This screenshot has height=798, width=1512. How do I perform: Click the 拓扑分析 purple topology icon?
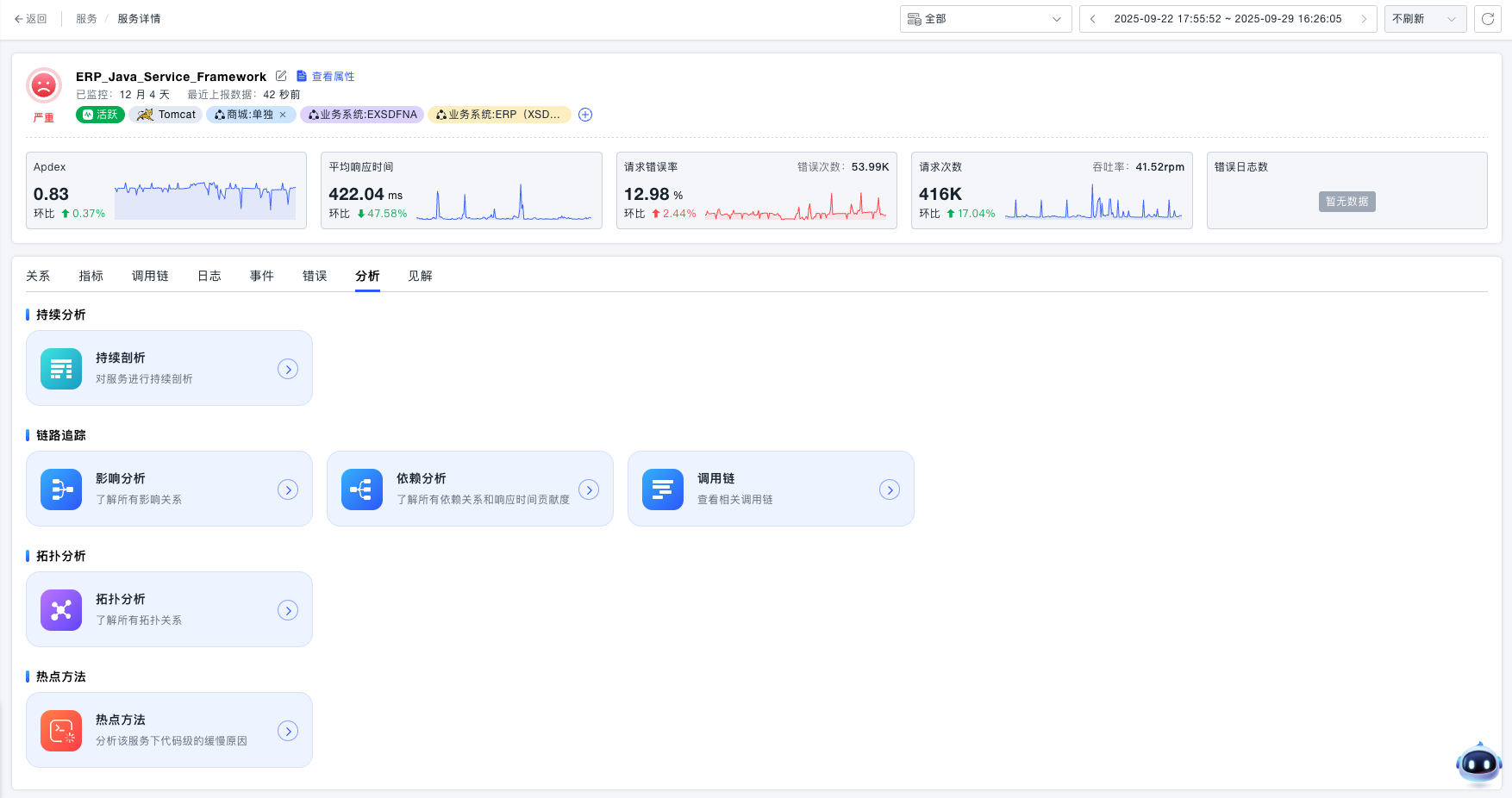click(x=61, y=610)
